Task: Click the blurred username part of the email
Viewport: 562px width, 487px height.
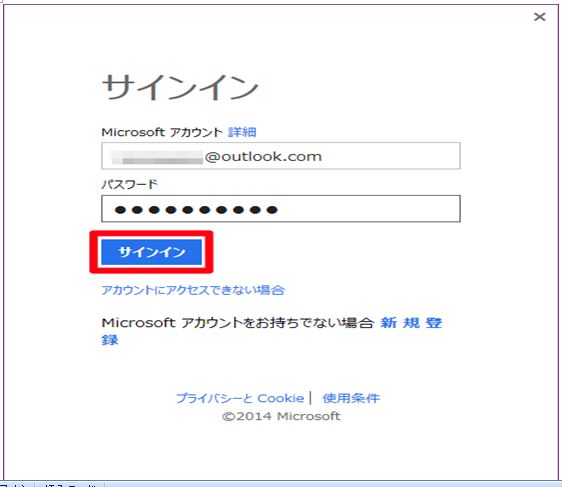Action: coord(157,157)
